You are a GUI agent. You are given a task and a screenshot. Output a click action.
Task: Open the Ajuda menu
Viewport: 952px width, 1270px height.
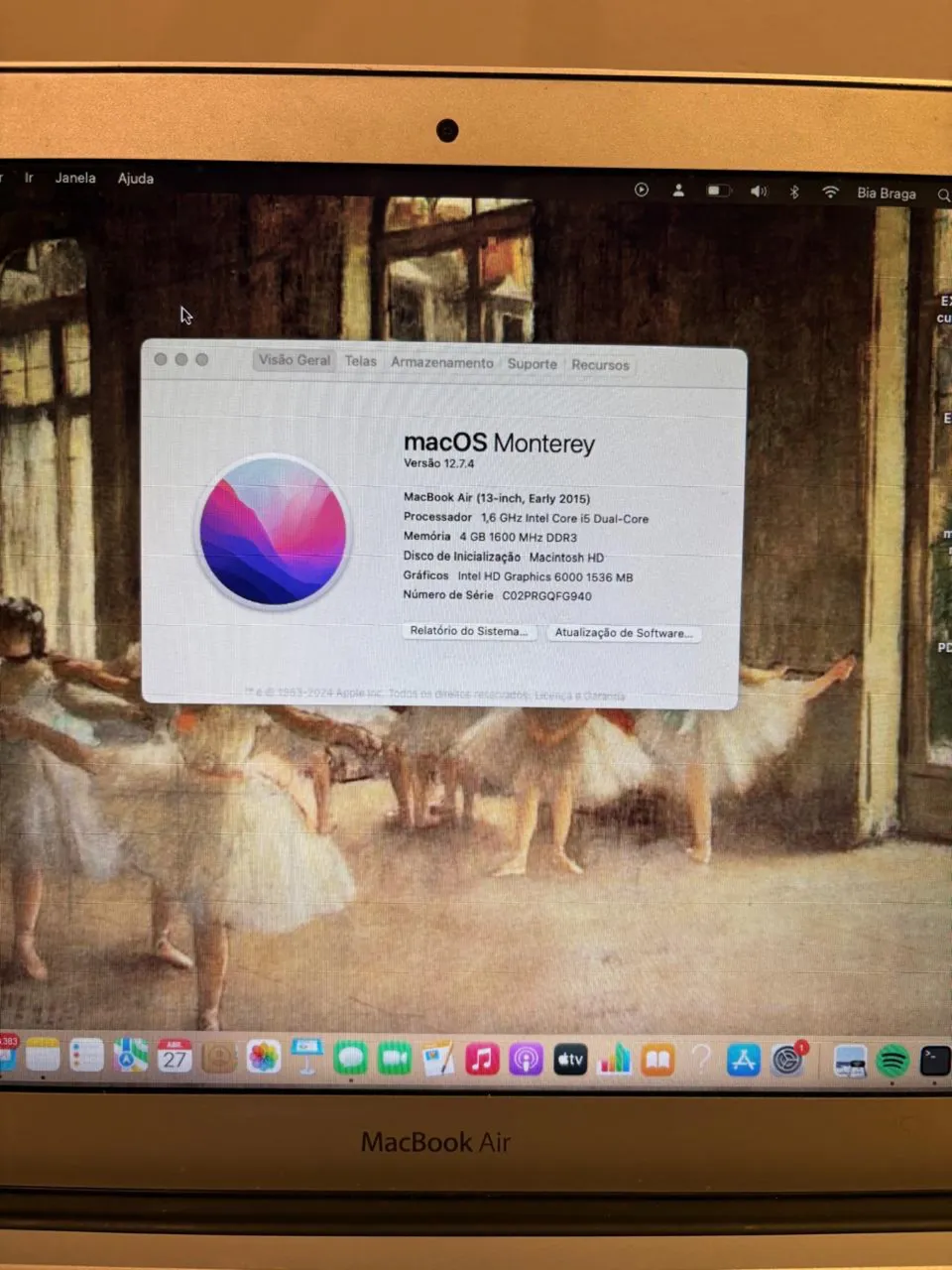(136, 179)
